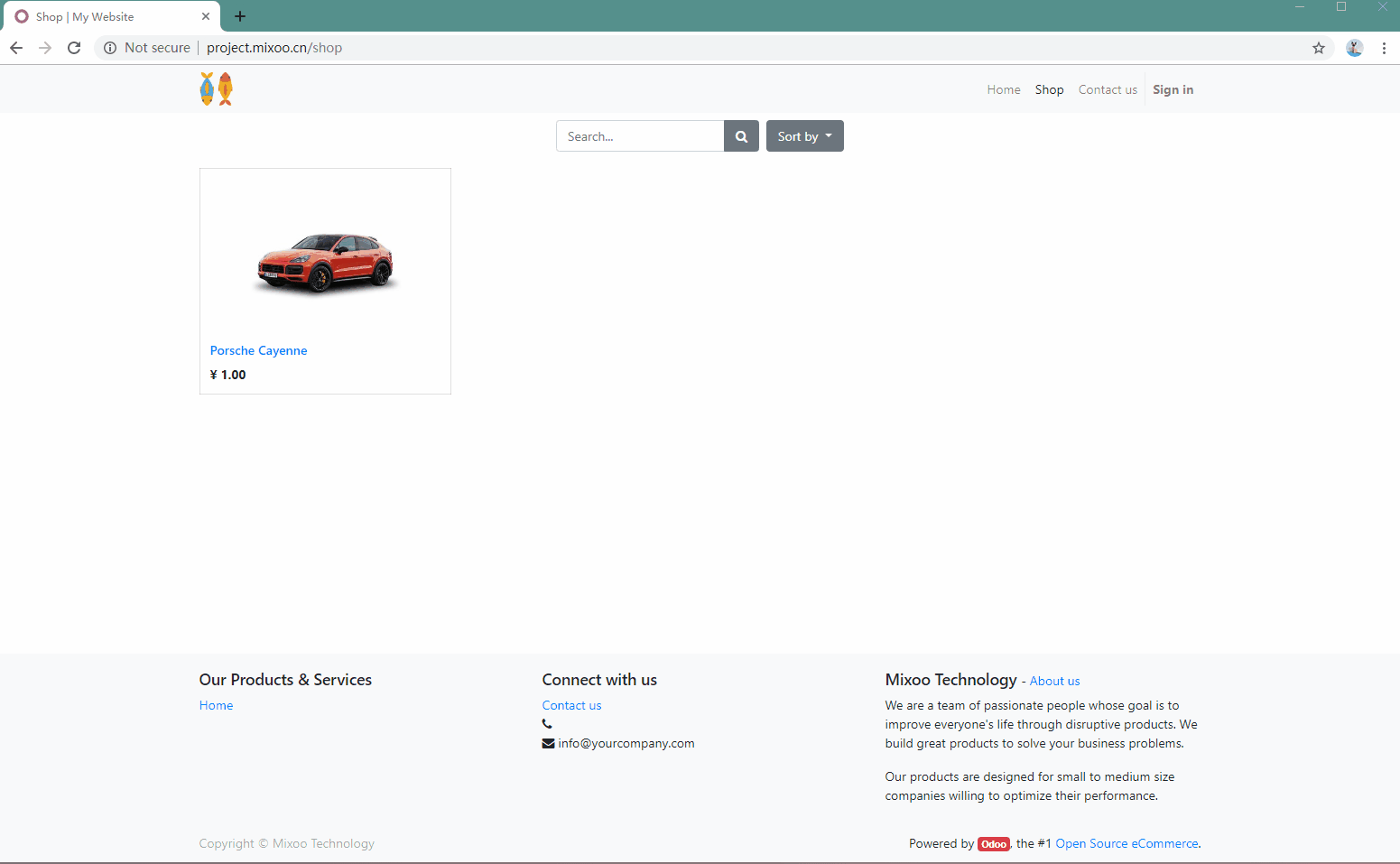1400x864 pixels.
Task: Click the browser forward arrow
Action: (x=45, y=48)
